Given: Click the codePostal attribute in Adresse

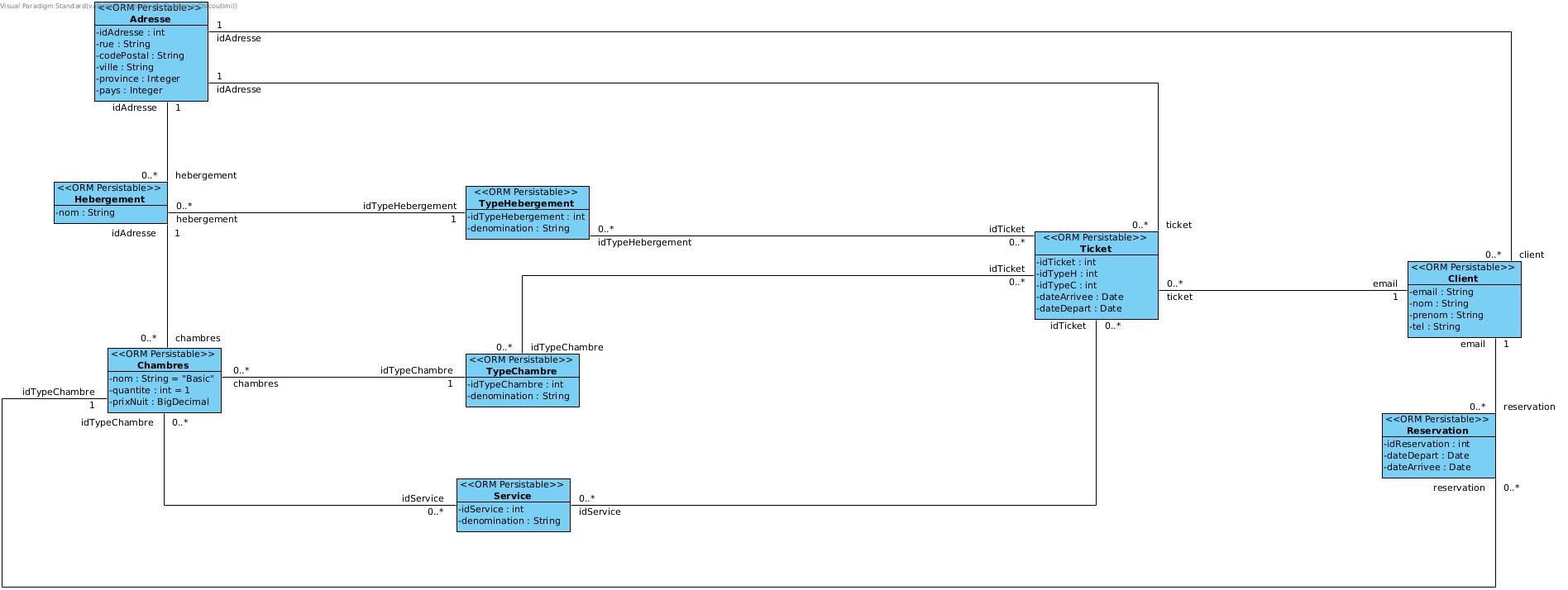Looking at the screenshot, I should click(141, 55).
